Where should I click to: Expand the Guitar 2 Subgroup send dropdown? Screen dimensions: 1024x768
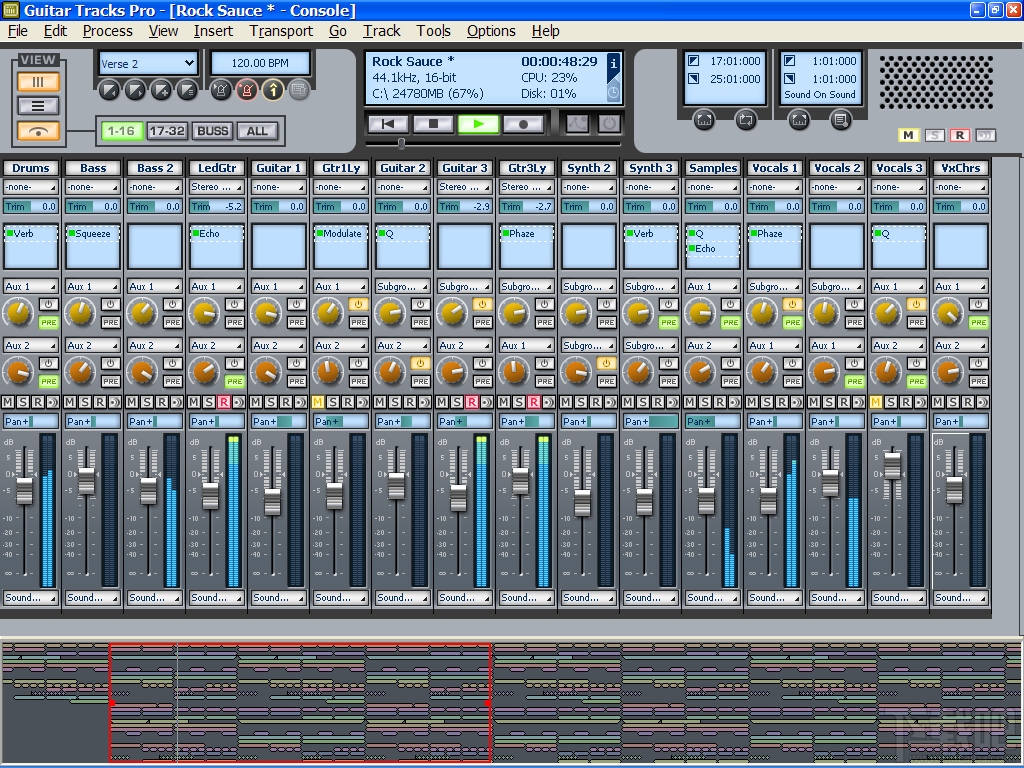click(x=404, y=287)
